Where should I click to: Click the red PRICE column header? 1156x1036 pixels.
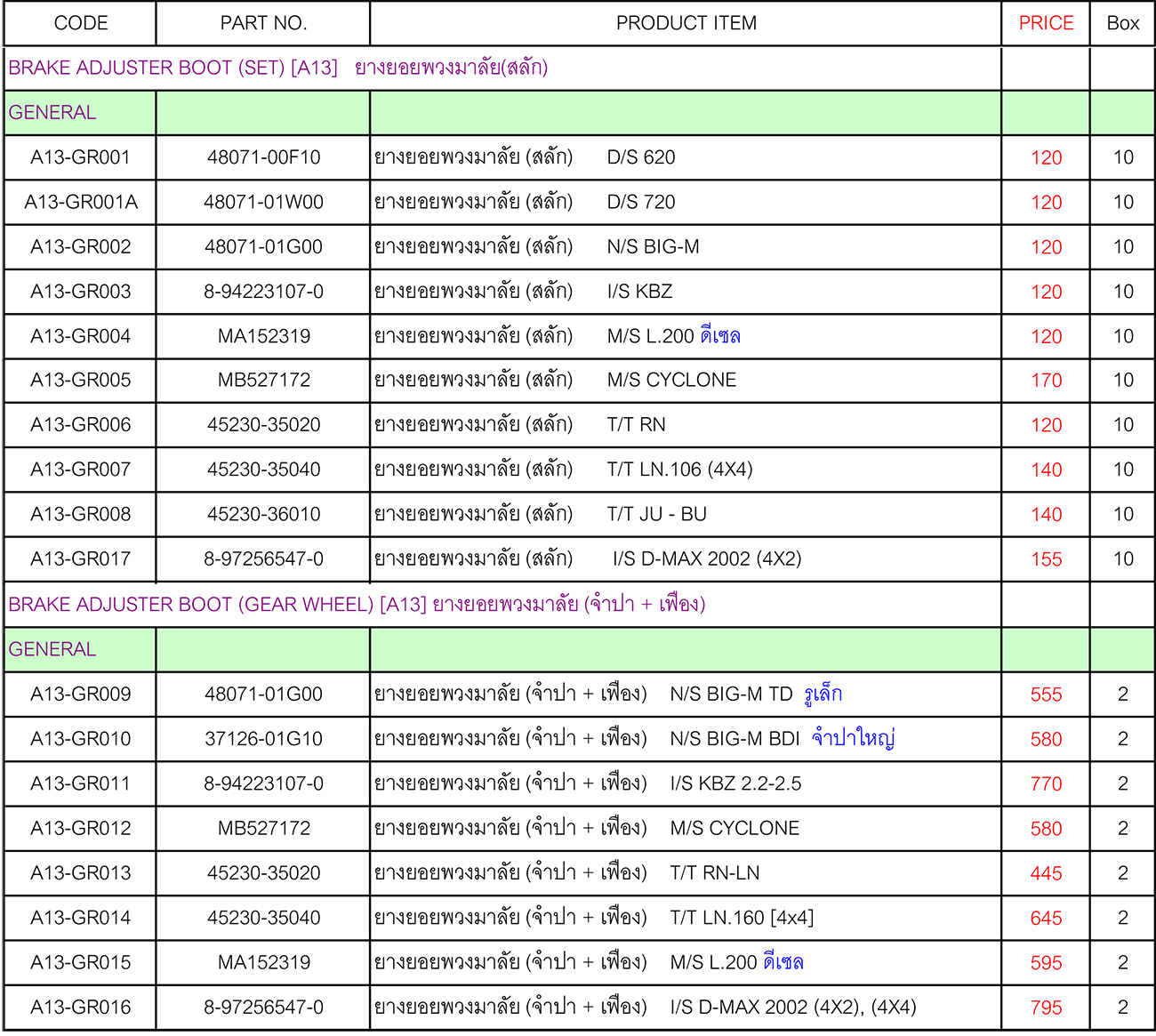(x=1046, y=23)
